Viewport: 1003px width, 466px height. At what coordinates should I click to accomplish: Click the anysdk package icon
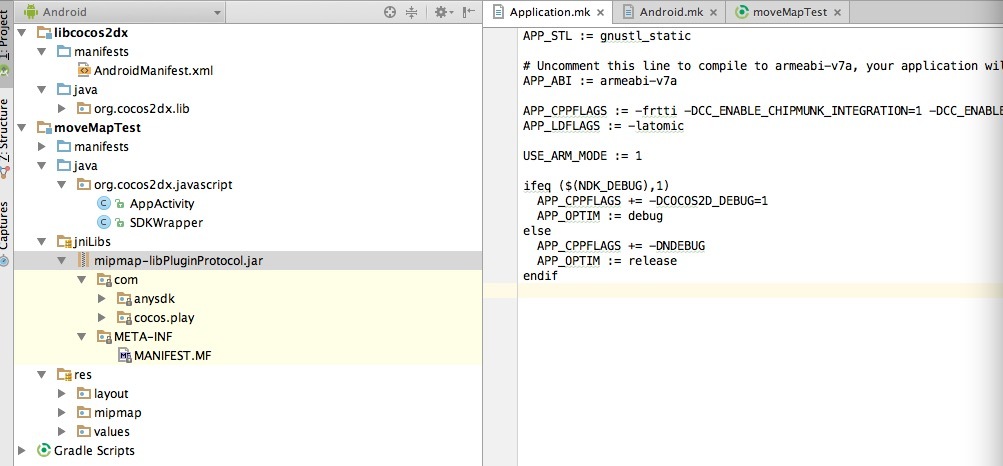point(124,299)
